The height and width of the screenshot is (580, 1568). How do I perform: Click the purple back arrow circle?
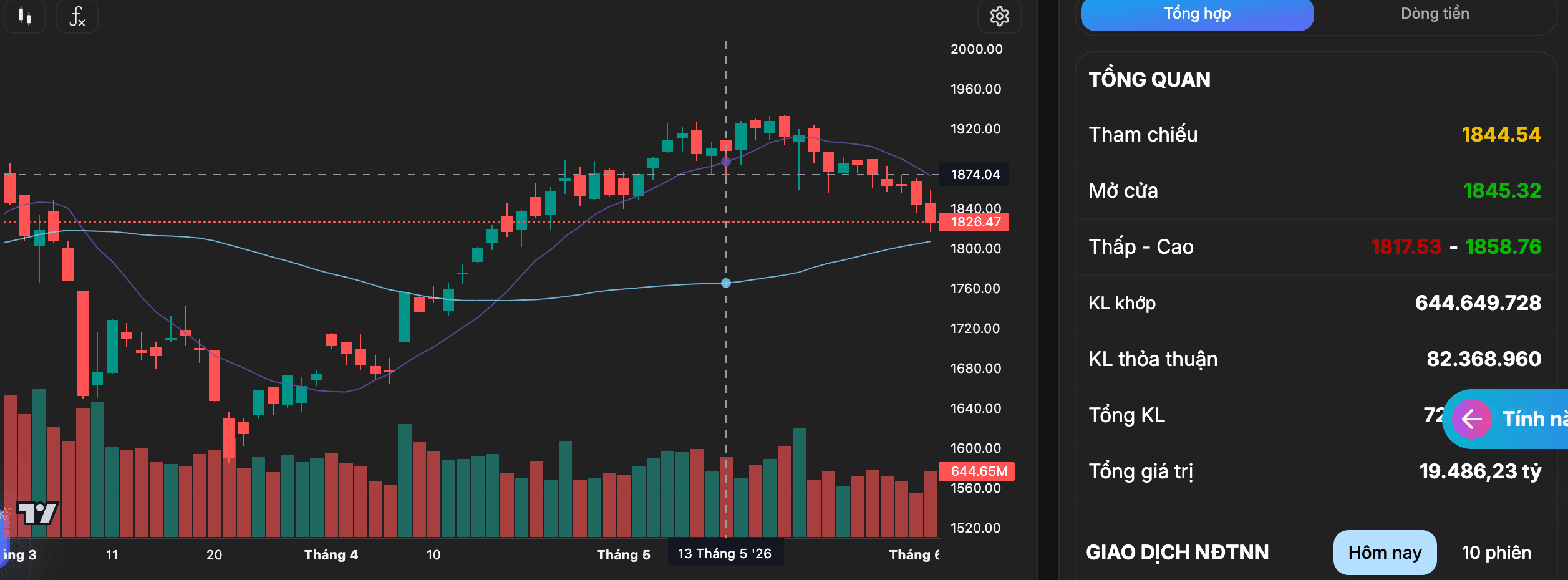1471,419
